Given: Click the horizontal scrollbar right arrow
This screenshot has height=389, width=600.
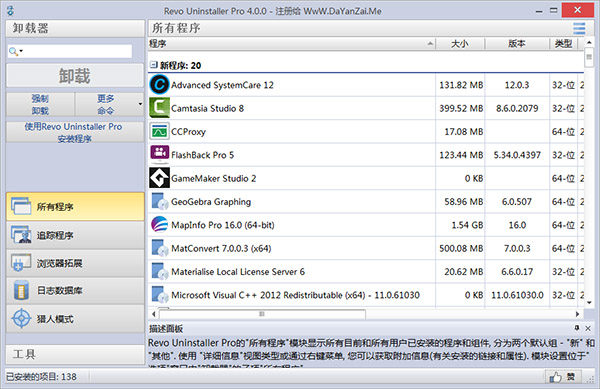Looking at the screenshot, I should [577, 314].
